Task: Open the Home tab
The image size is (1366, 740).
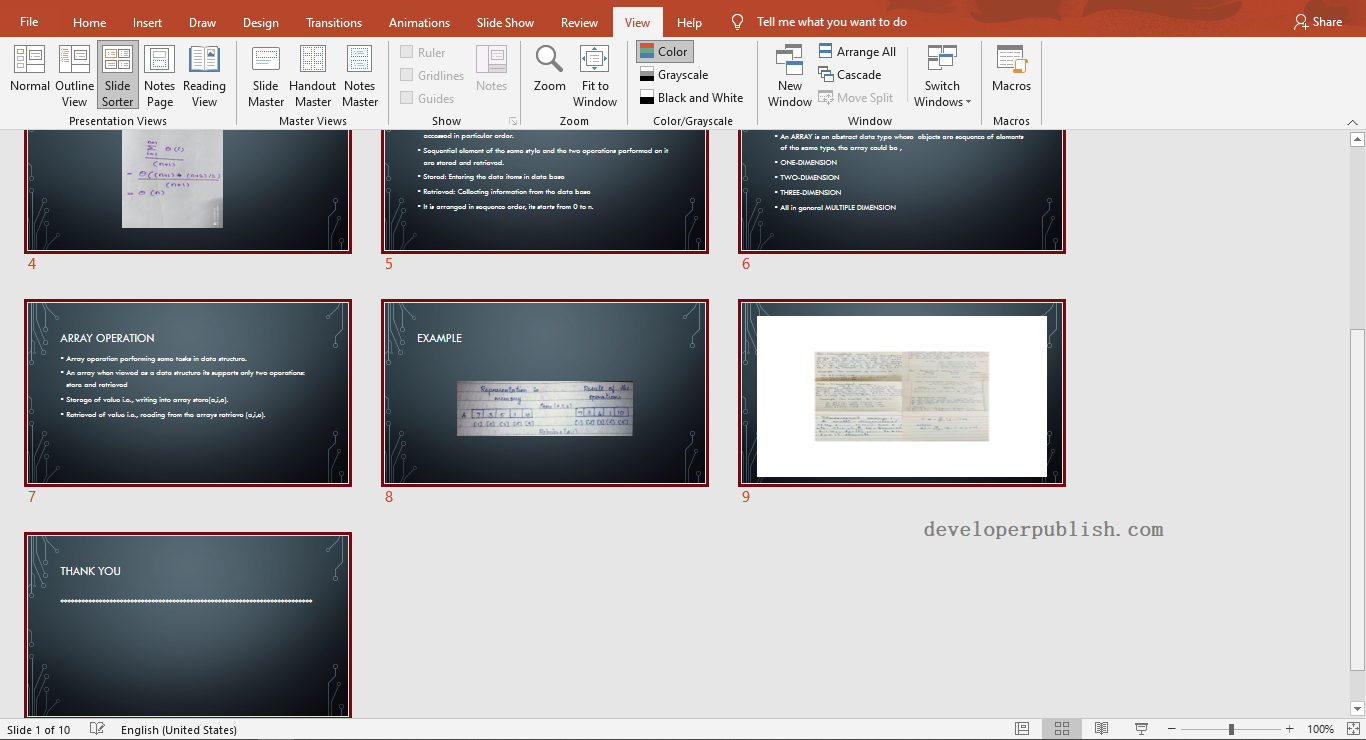Action: (x=89, y=22)
